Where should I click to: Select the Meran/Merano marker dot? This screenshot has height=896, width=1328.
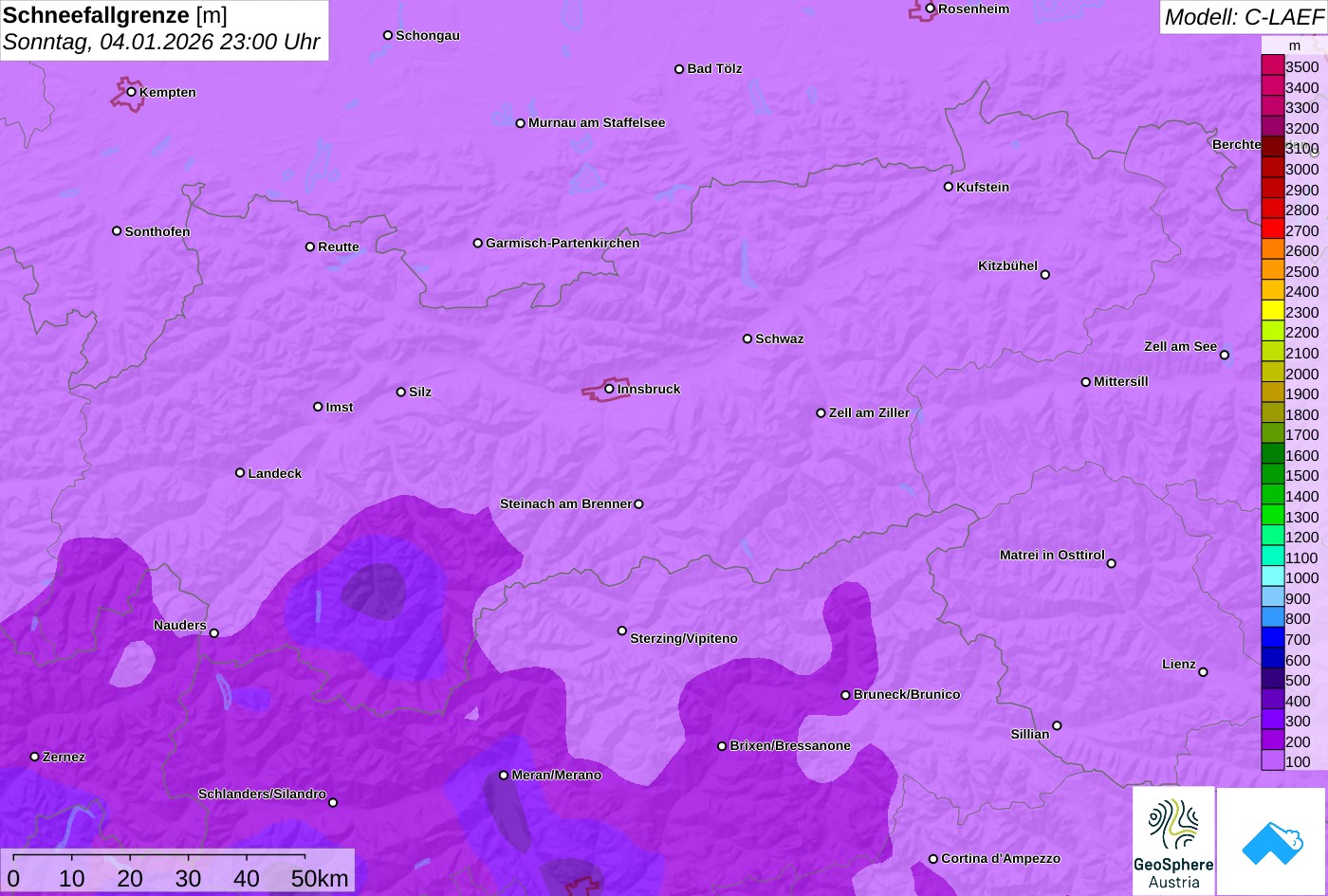coord(504,776)
